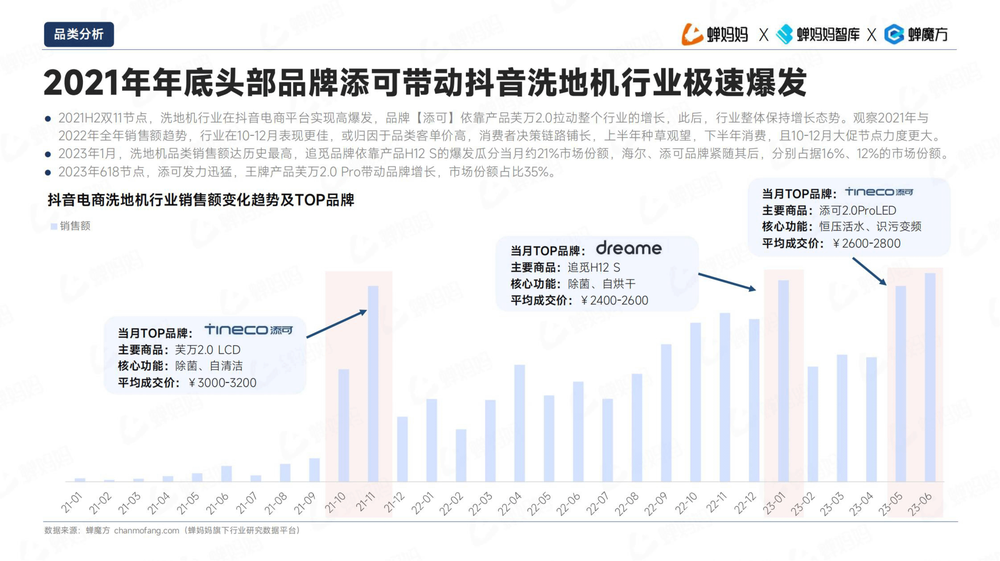Click the text 恒压活水、识污变频
The image size is (1000, 561).
pos(870,227)
